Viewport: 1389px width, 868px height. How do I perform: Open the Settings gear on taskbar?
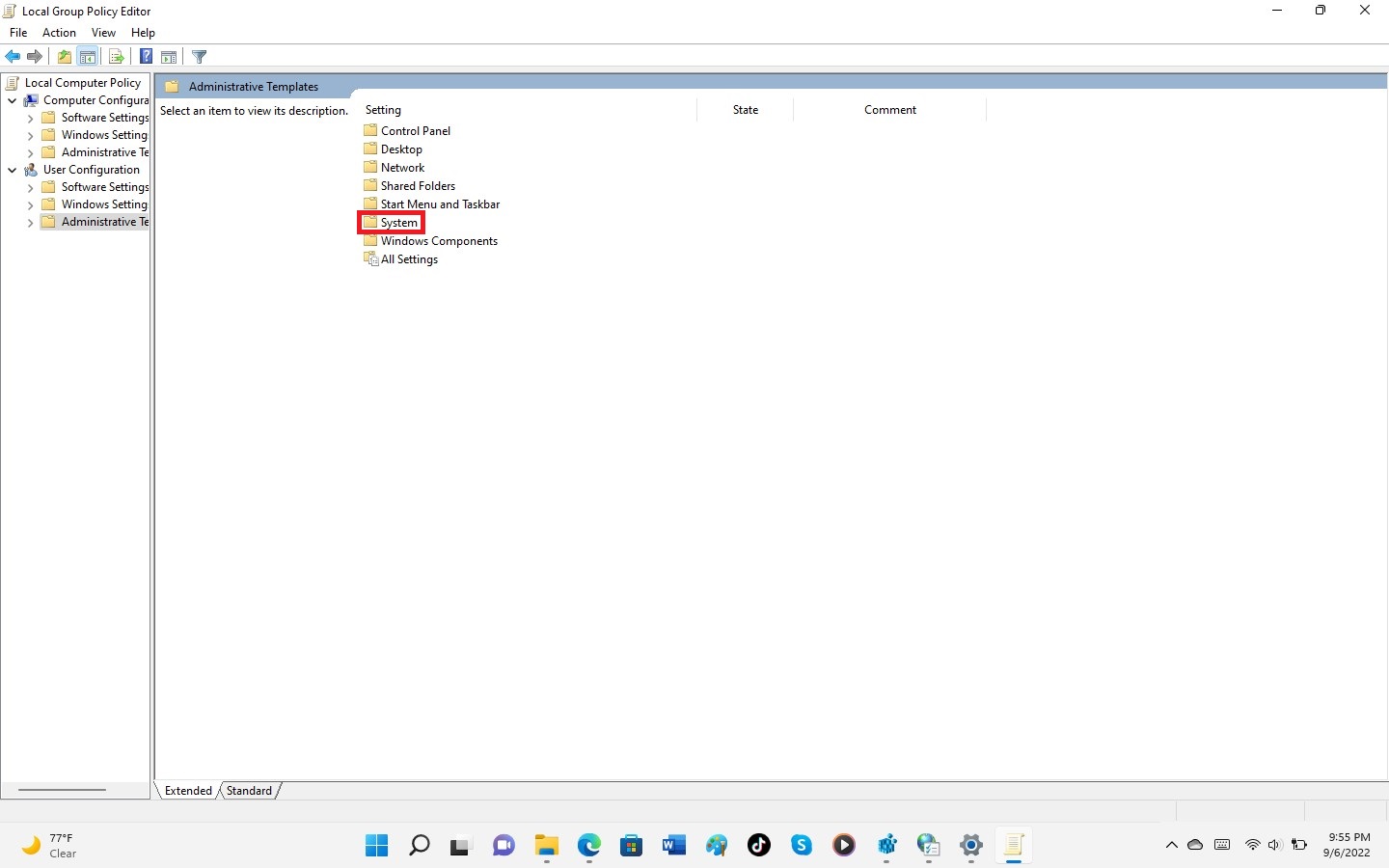971,846
